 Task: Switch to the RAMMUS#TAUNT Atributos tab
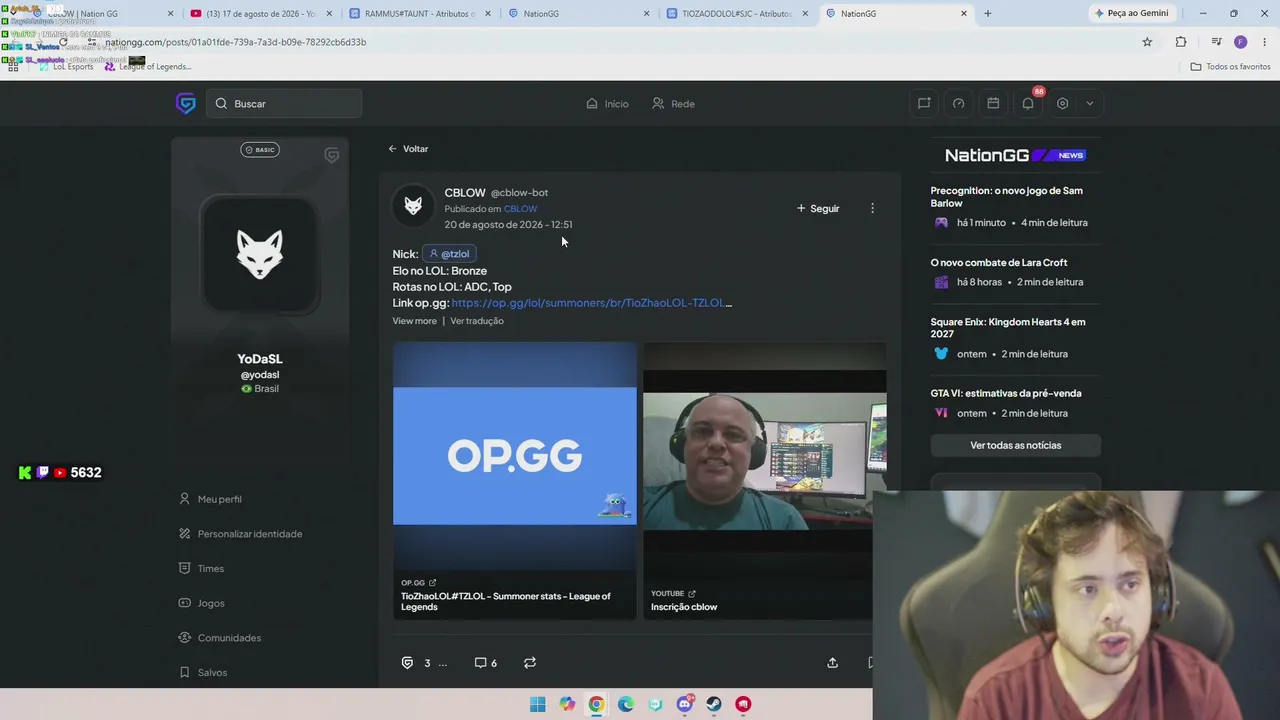click(418, 14)
